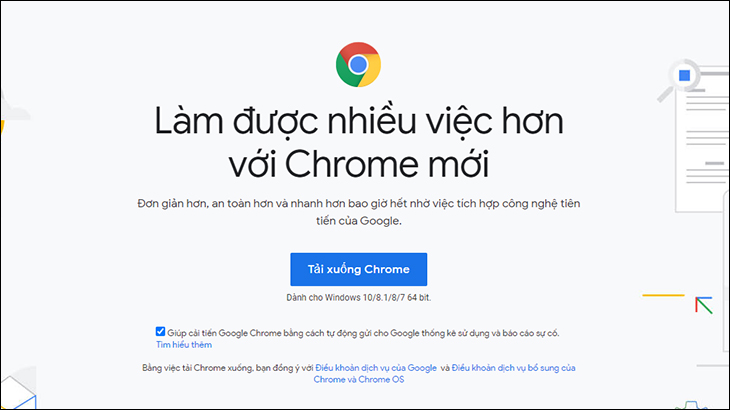Uncheck the usage statistics reporting checkbox
Screen dimensions: 730x410
point(161,331)
